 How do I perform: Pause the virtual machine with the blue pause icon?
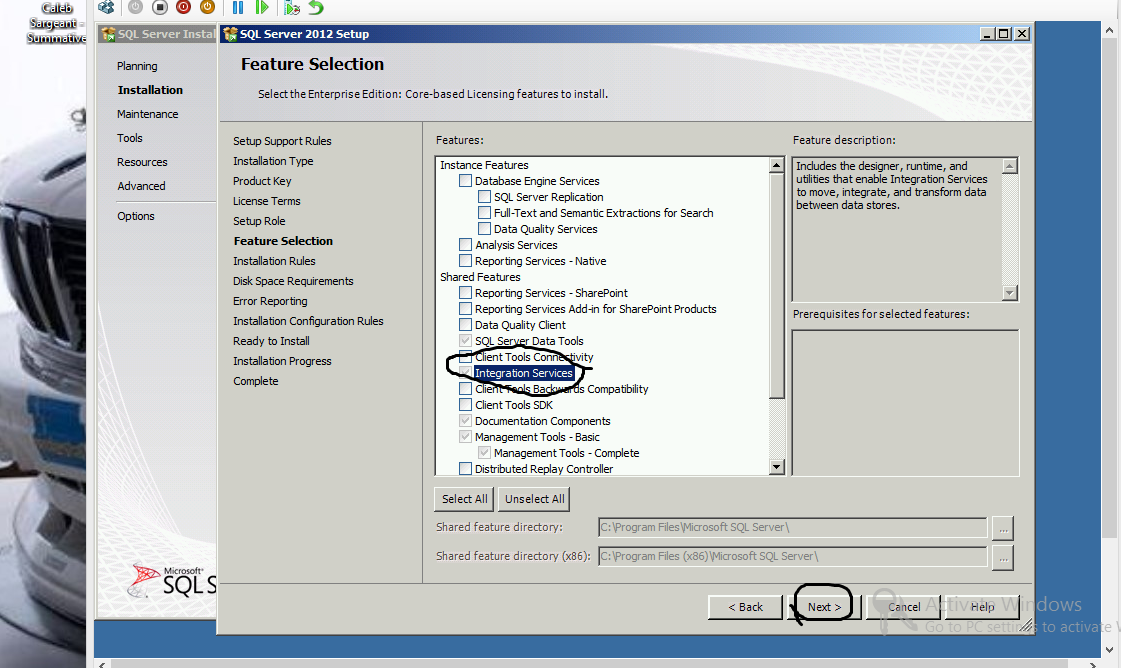(238, 7)
